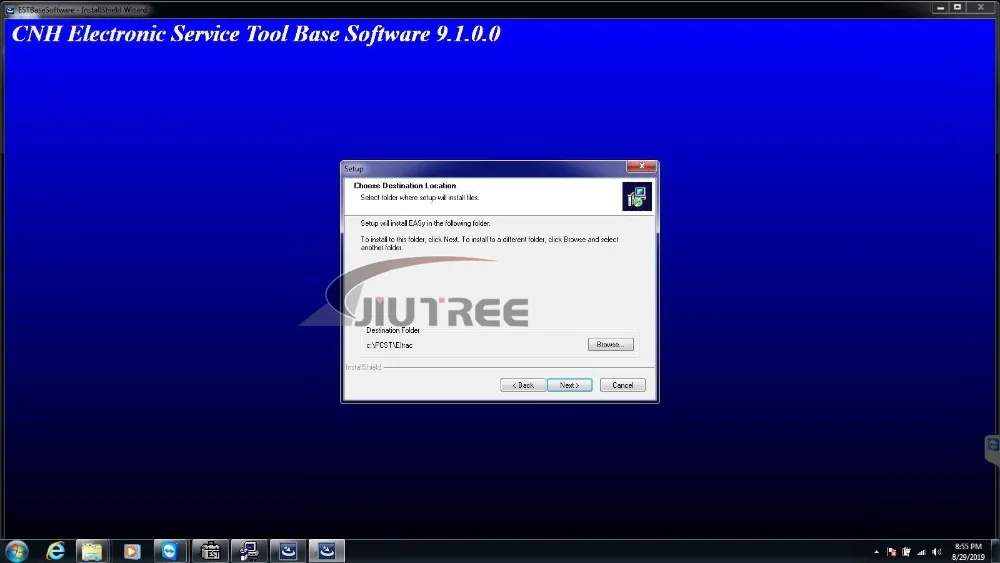This screenshot has width=1000, height=563.
Task: Click the ESTBaseSoftware title bar icon
Action: pyautogui.click(x=10, y=10)
